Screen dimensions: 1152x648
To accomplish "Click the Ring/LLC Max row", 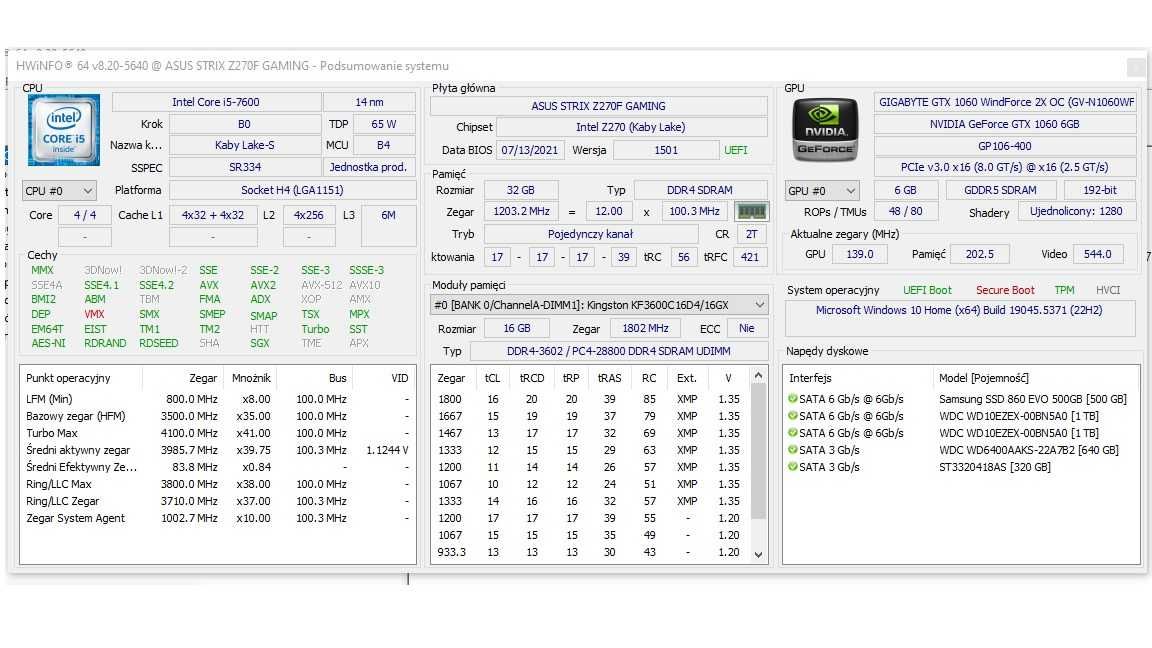I will [217, 484].
